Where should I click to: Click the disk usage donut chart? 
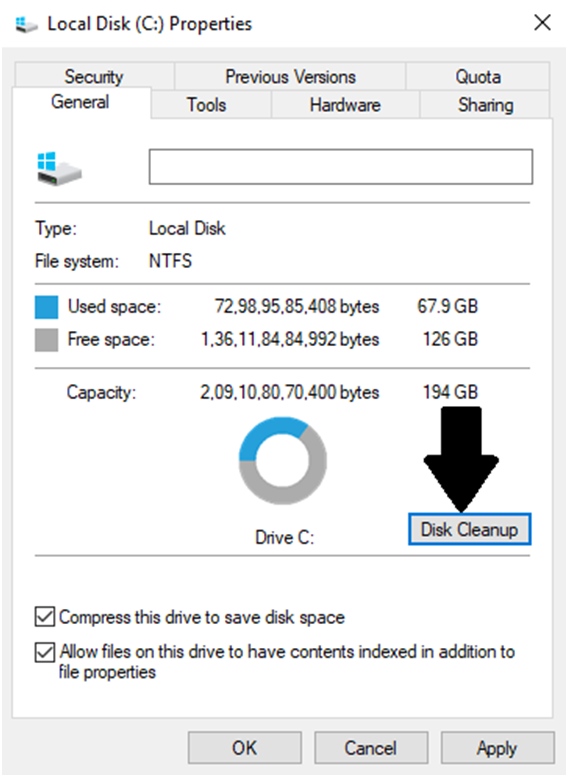[283, 461]
